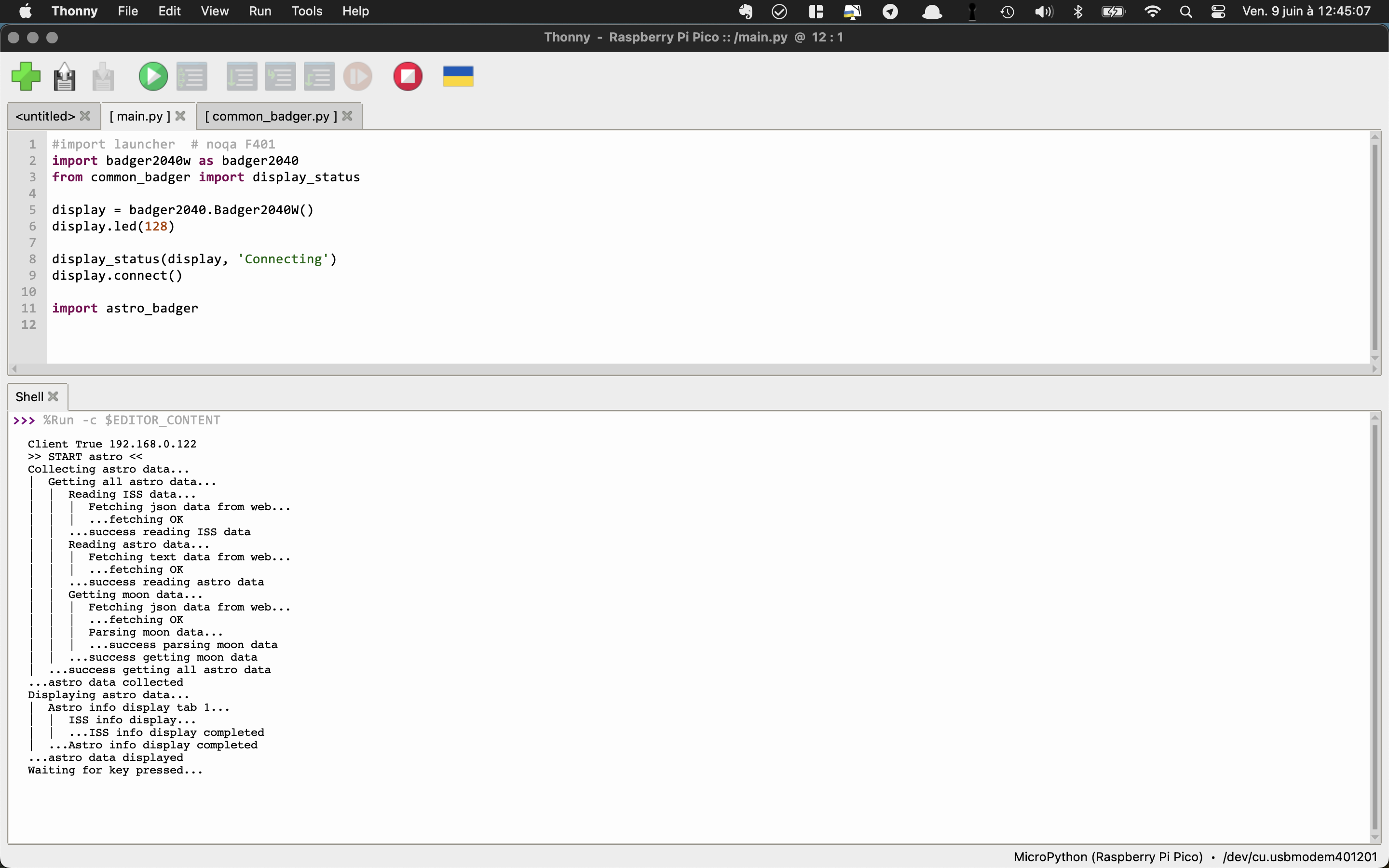Click Shell scroll-up arrow
The height and width of the screenshot is (868, 1389).
[1375, 417]
